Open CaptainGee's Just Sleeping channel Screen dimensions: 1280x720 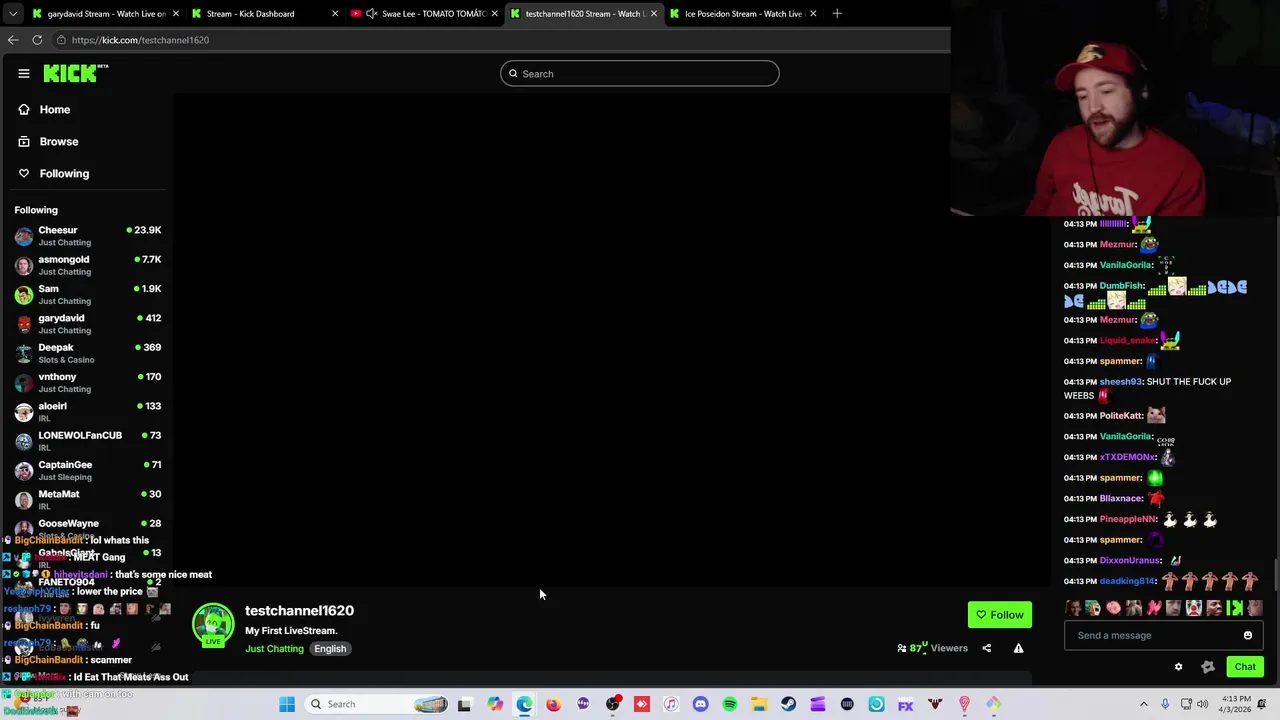click(88, 470)
